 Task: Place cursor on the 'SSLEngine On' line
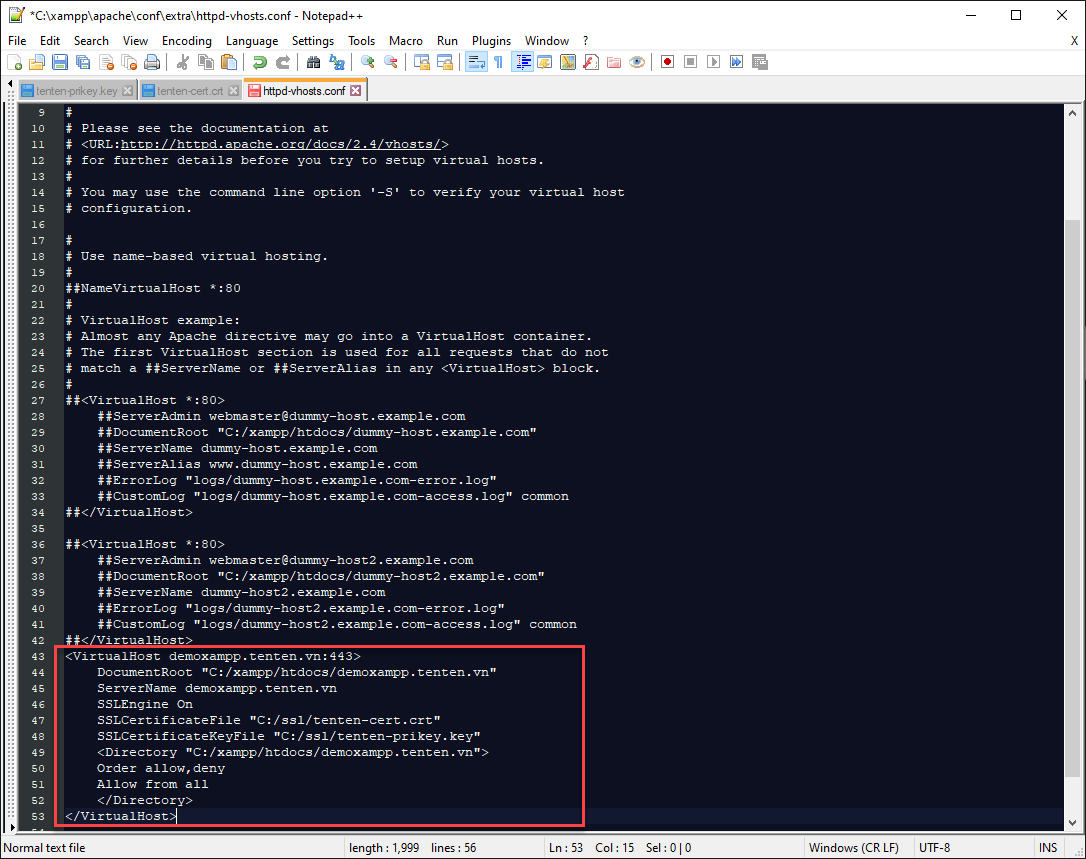coord(145,705)
